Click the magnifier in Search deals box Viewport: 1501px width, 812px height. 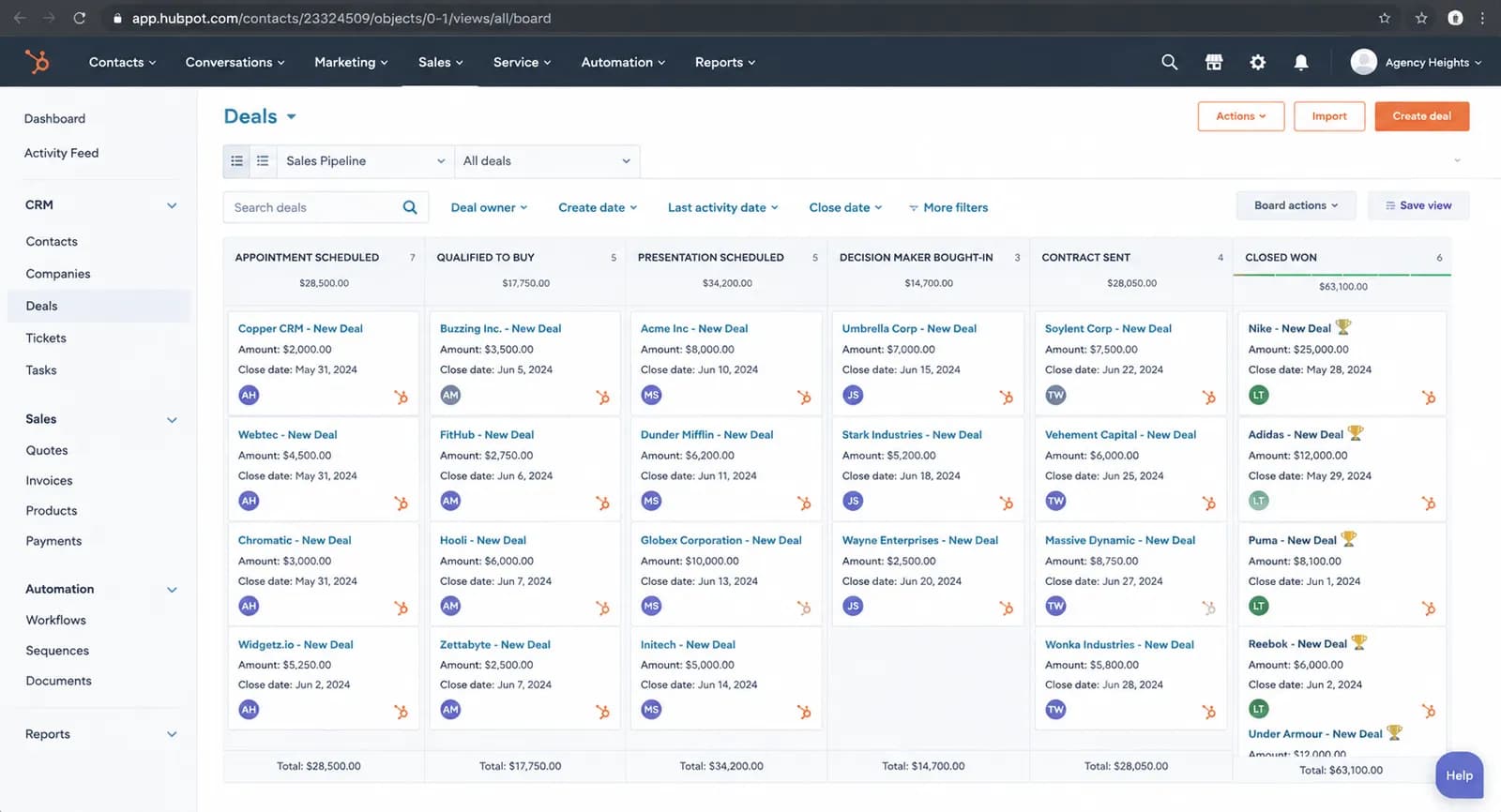point(410,207)
